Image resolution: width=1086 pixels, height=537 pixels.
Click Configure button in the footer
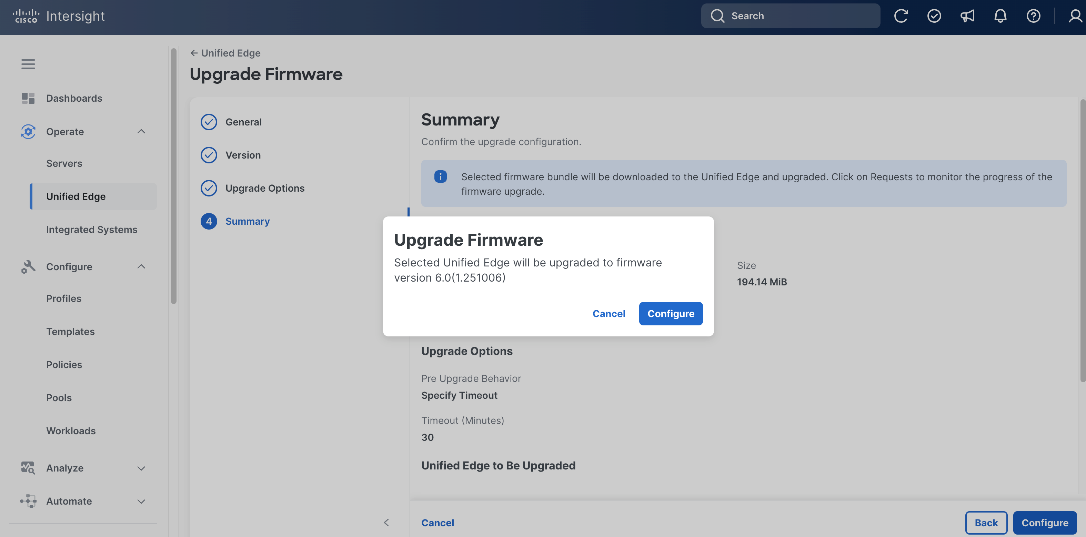pyautogui.click(x=1045, y=523)
